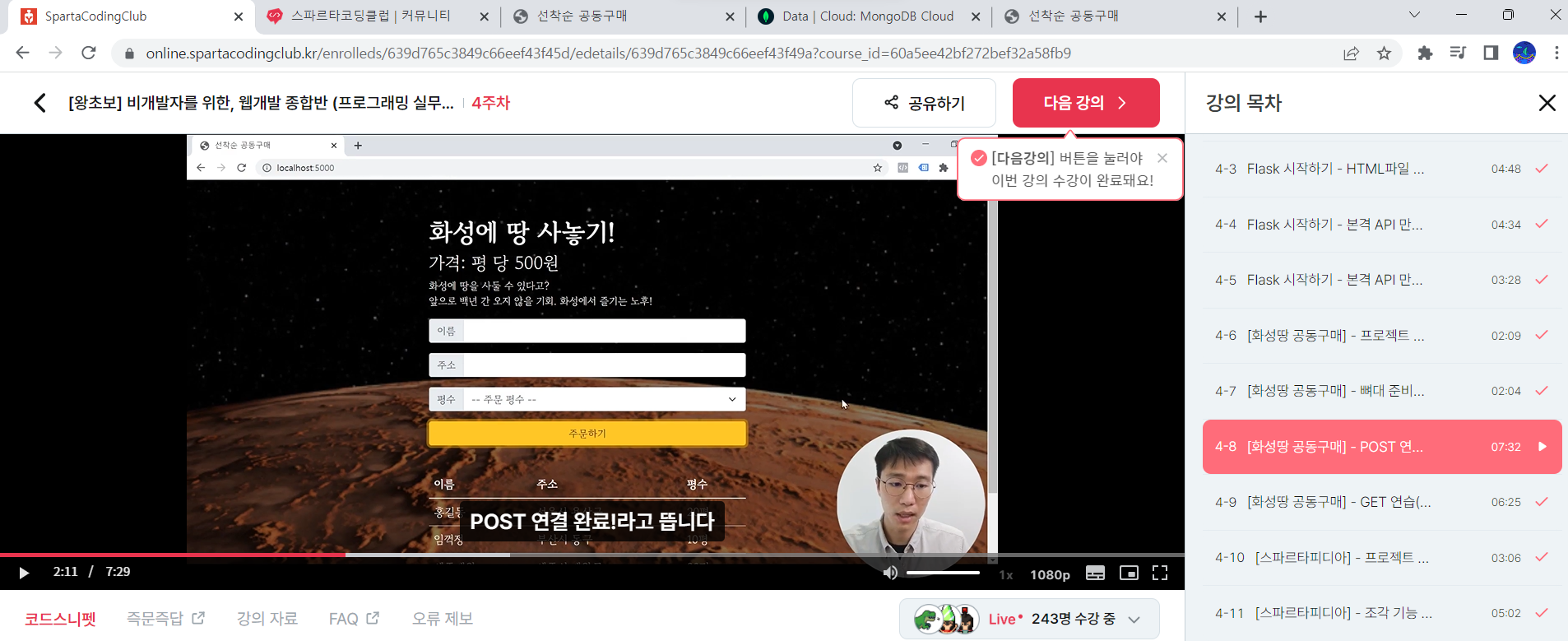Click the address bar URL
The height and width of the screenshot is (641, 1568).
pyautogui.click(x=609, y=53)
